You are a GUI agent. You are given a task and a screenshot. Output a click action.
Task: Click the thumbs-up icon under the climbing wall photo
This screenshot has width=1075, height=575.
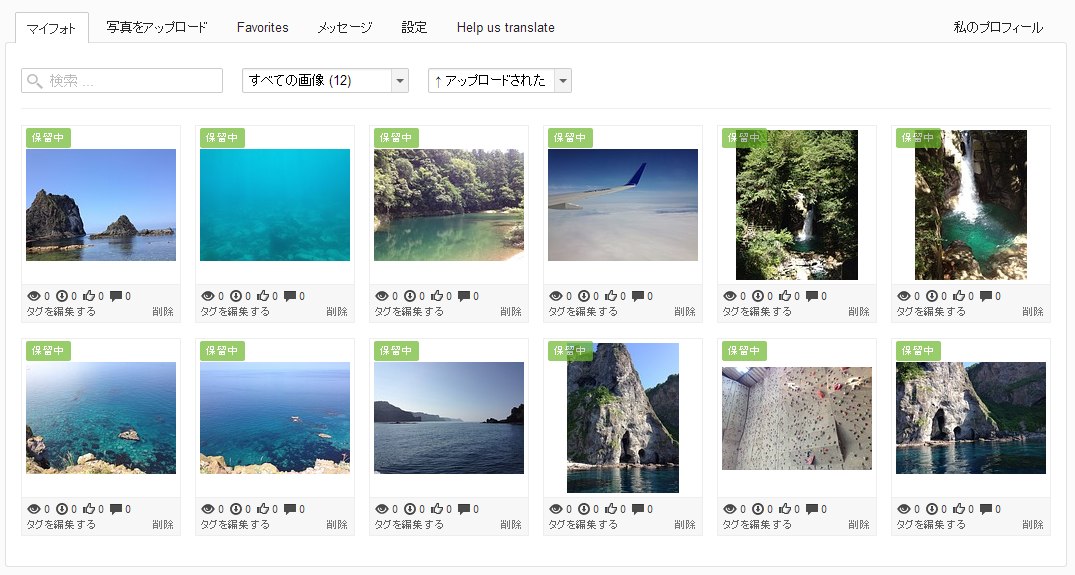tap(786, 509)
